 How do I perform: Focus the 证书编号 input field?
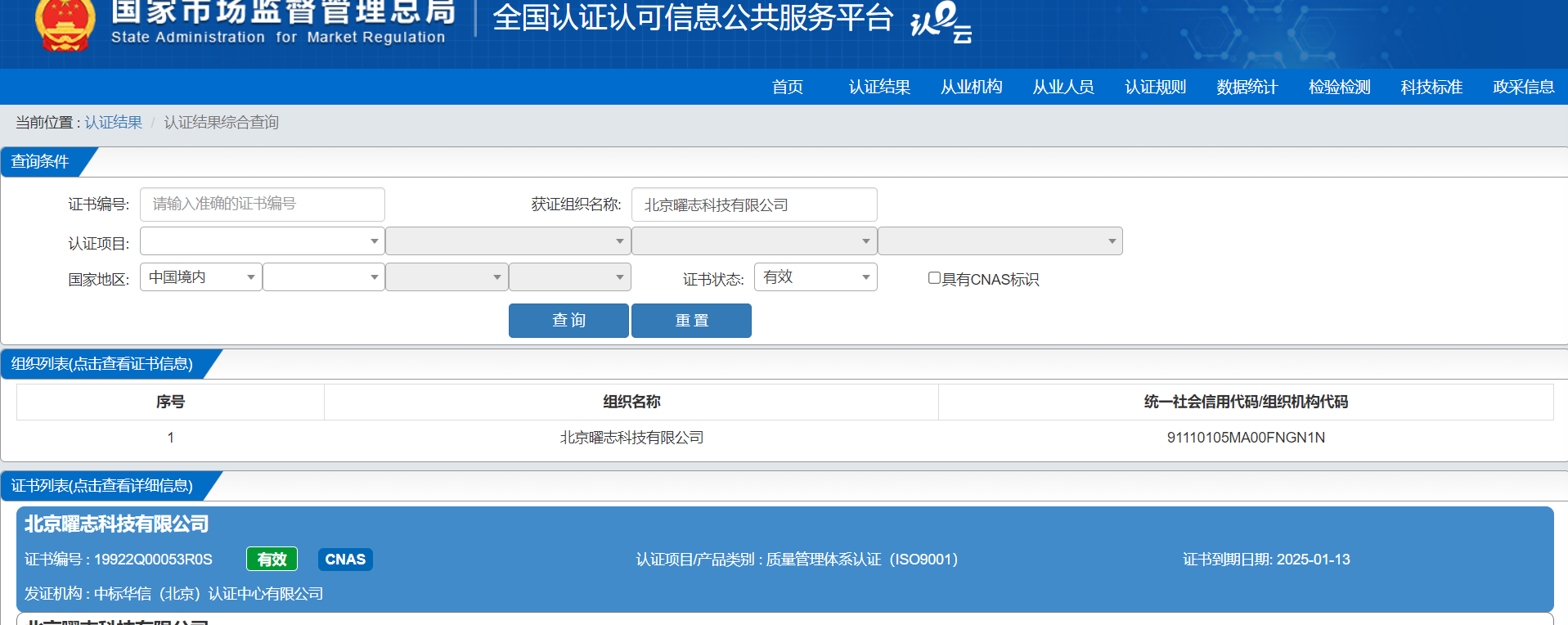[x=263, y=205]
